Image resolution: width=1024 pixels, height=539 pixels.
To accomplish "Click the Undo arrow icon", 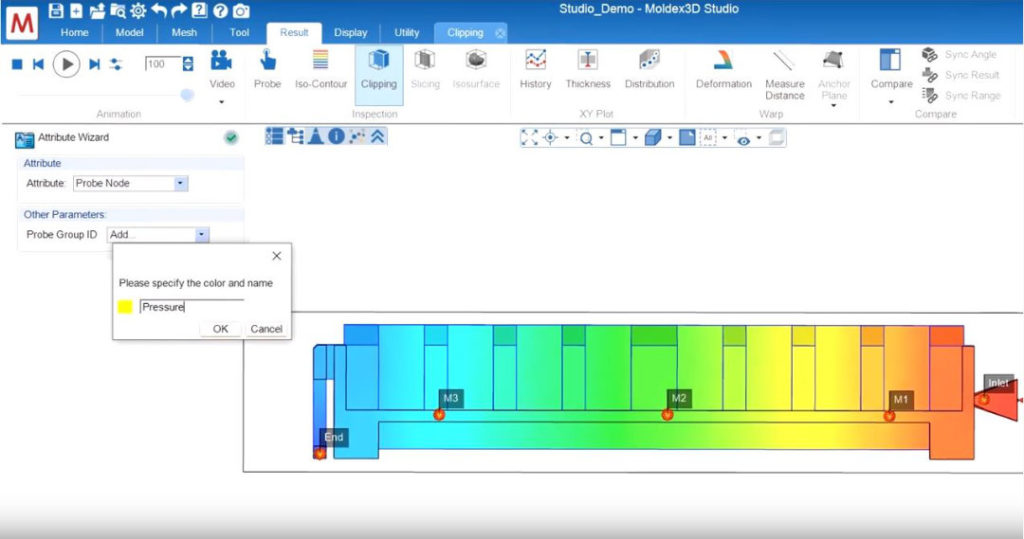I will [x=159, y=10].
